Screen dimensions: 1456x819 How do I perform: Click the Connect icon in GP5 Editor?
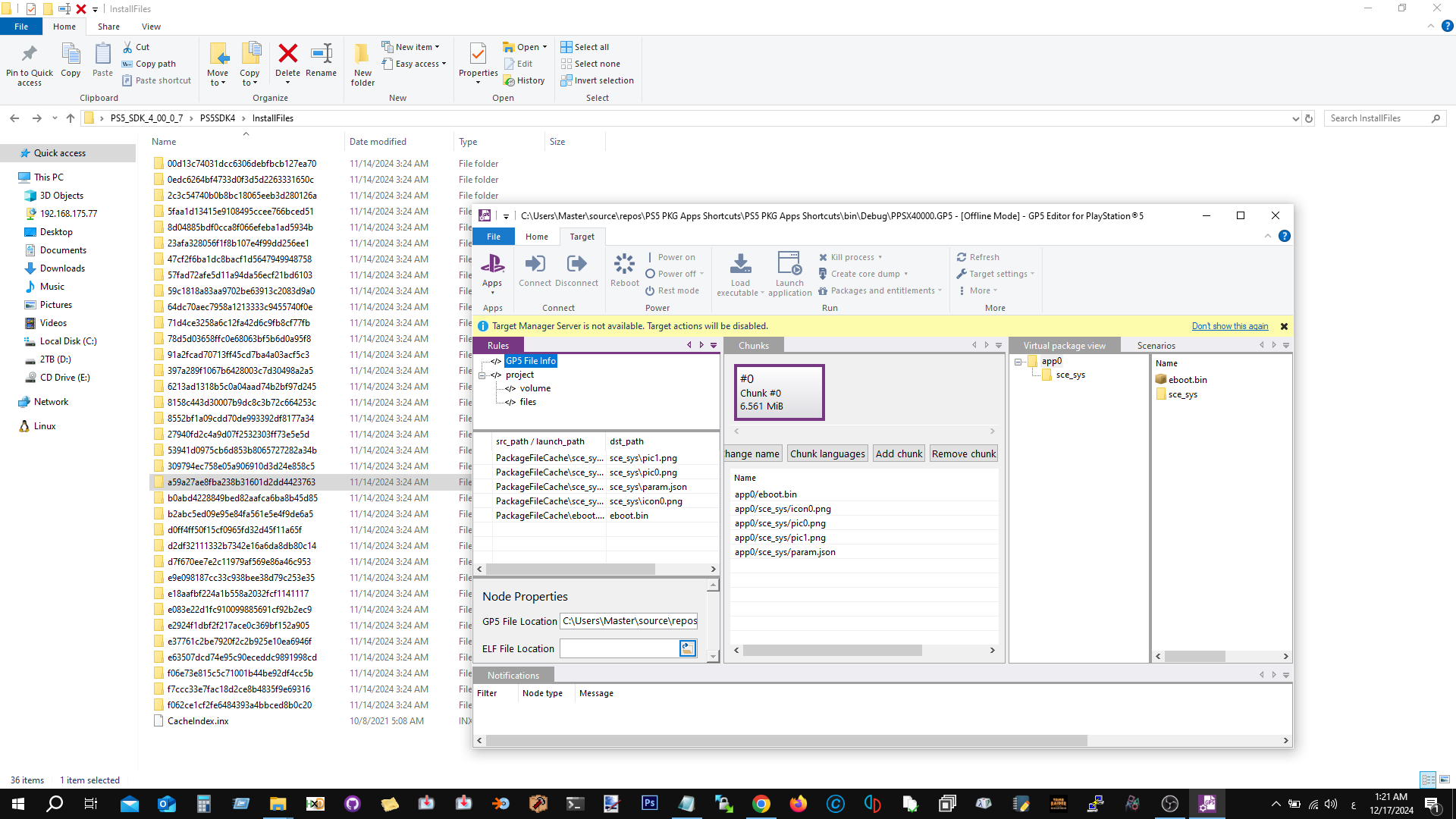pyautogui.click(x=535, y=265)
